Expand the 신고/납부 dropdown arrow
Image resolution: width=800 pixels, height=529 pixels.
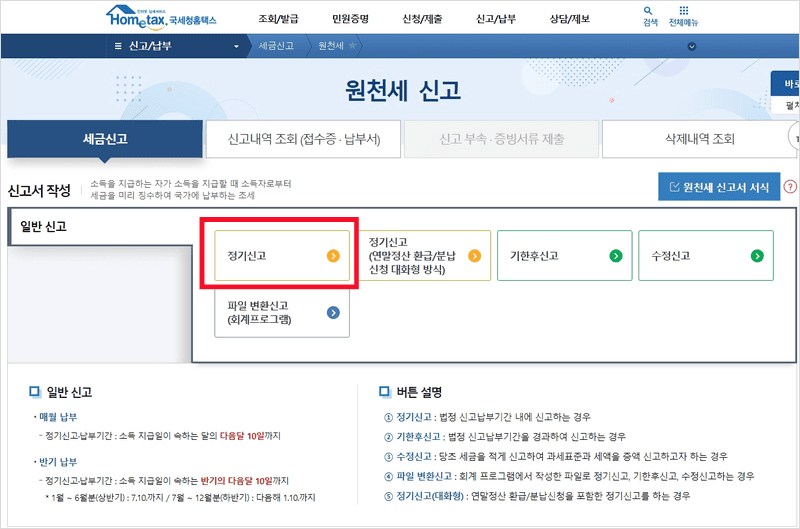(236, 46)
